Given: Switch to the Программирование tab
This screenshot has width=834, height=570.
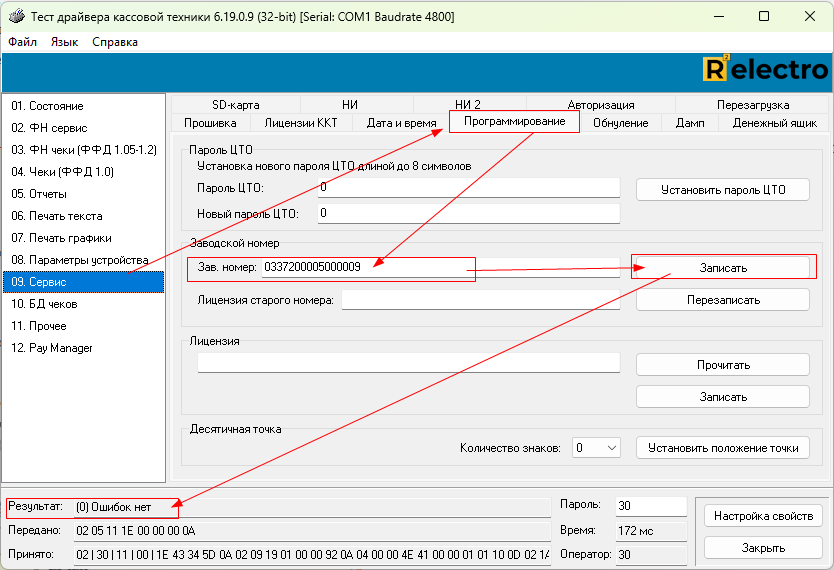Looking at the screenshot, I should point(514,122).
